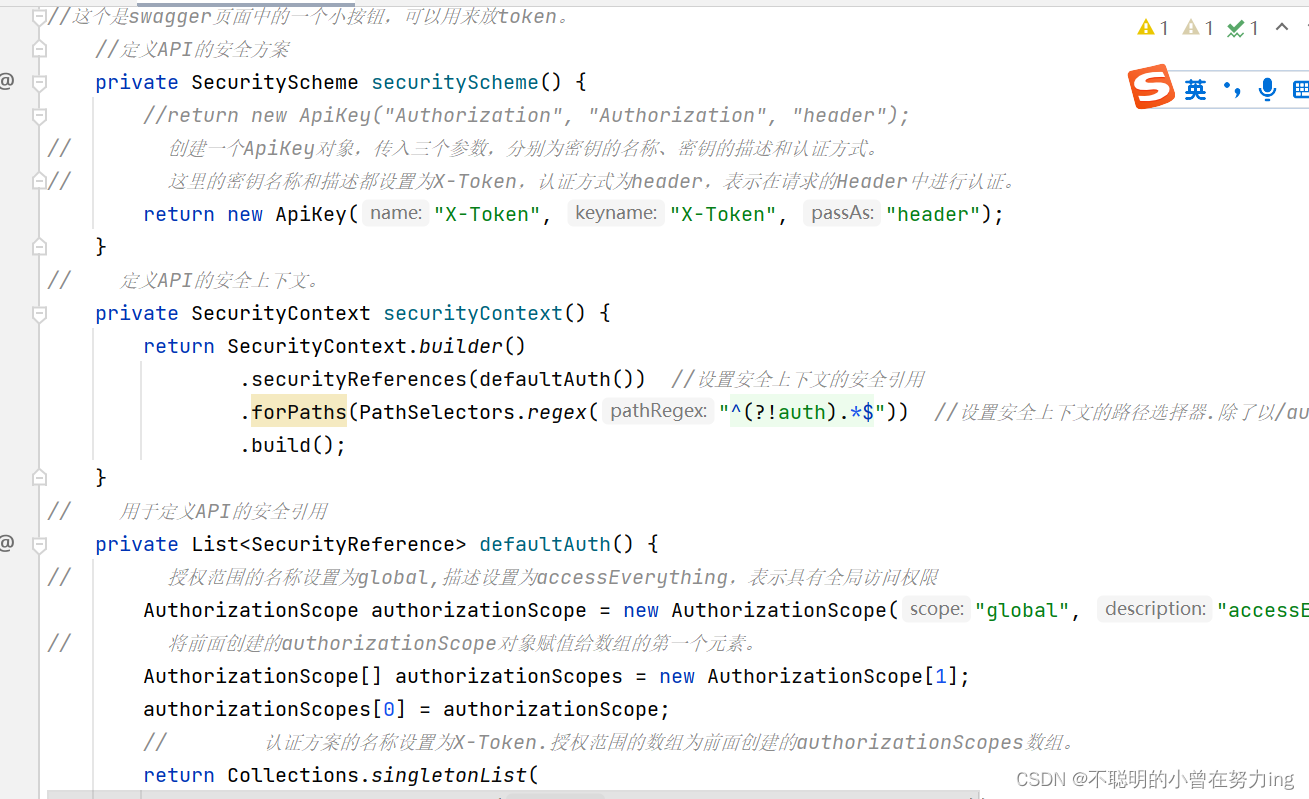Click the @ annotation gutter icon beside defaultAuth
Viewport: 1309px width, 799px height.
8,542
